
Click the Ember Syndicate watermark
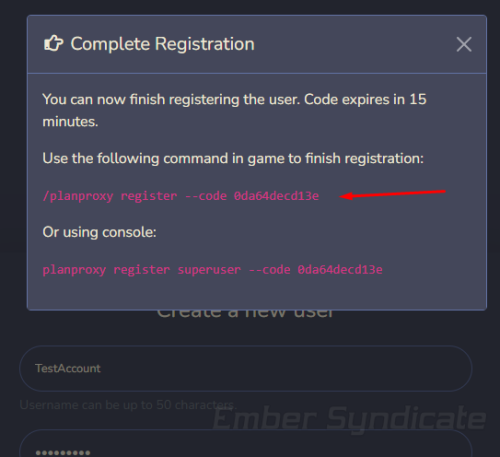click(x=349, y=418)
